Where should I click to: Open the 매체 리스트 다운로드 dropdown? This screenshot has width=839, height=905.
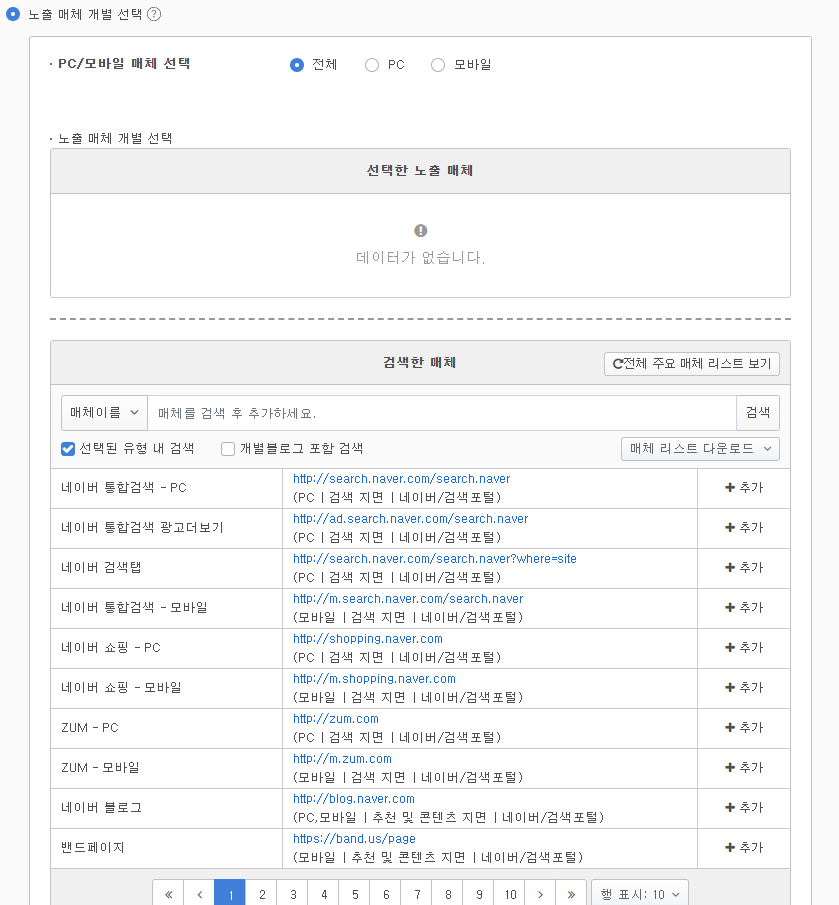tap(700, 448)
